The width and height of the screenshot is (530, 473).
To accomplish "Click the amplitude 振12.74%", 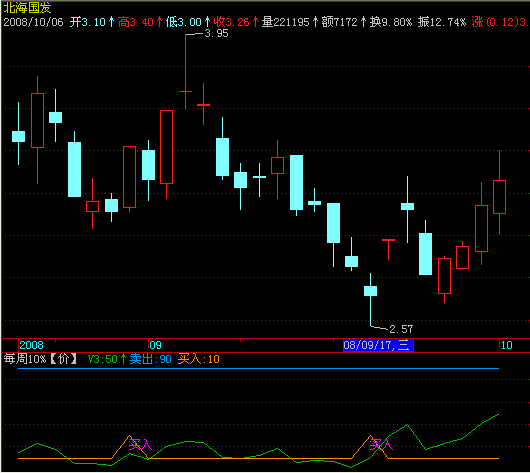I will [x=441, y=22].
